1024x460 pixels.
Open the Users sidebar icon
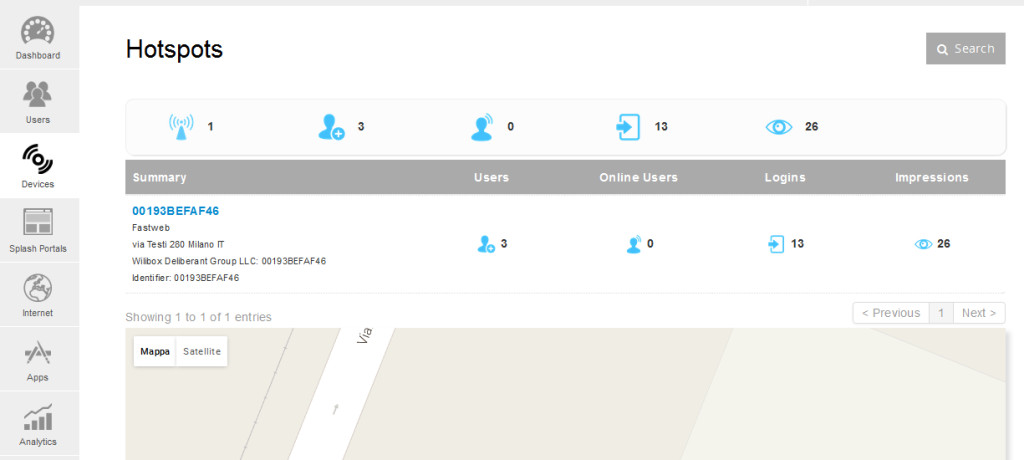pos(38,94)
